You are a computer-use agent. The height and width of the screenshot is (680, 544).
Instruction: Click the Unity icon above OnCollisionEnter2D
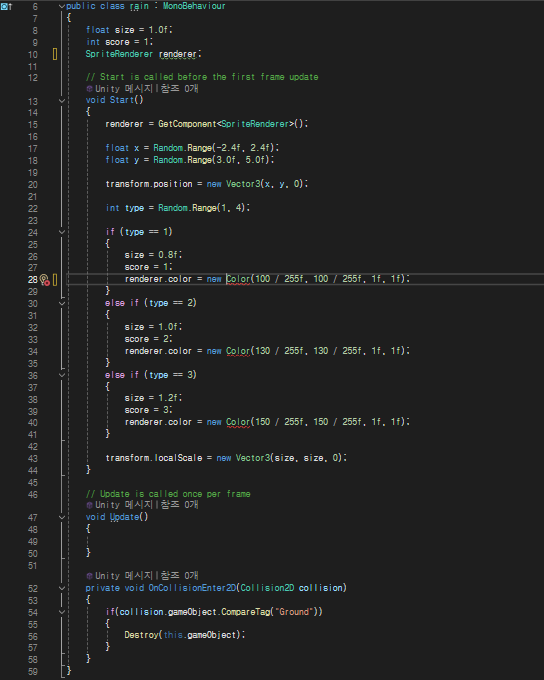89,576
